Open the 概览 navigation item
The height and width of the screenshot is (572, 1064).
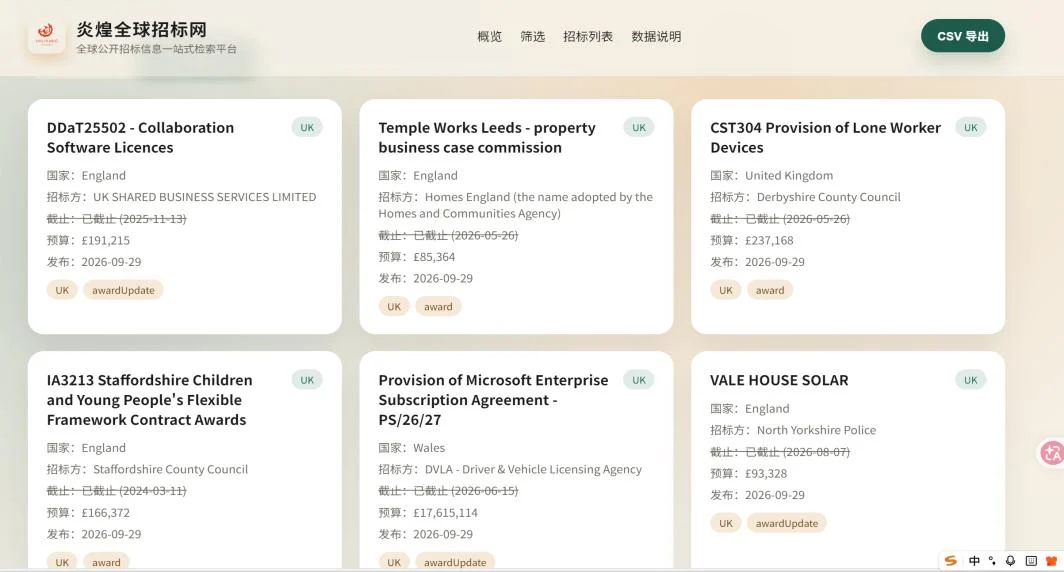(489, 37)
